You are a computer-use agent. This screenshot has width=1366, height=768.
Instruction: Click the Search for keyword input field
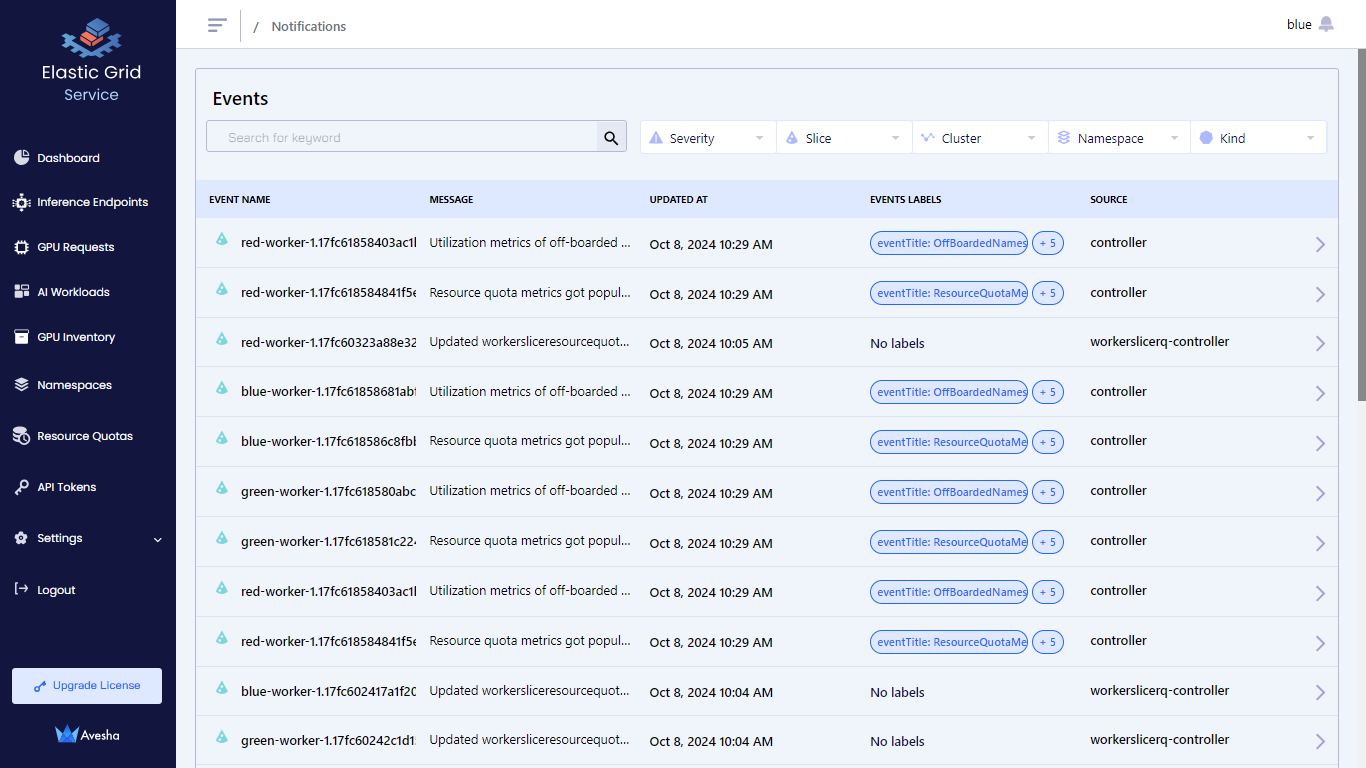400,136
